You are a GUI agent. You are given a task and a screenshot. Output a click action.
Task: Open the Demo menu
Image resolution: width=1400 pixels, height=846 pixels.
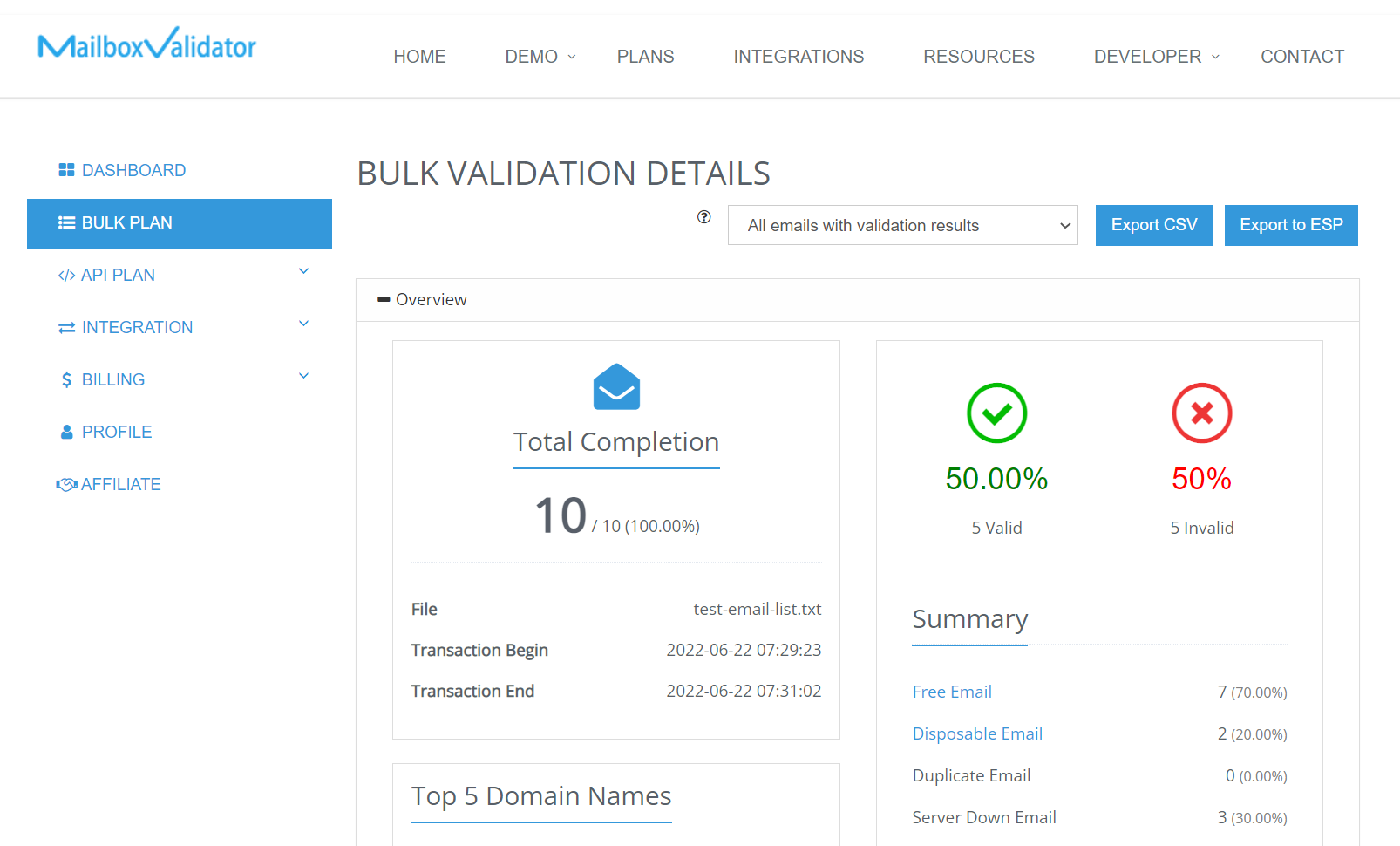(x=532, y=57)
